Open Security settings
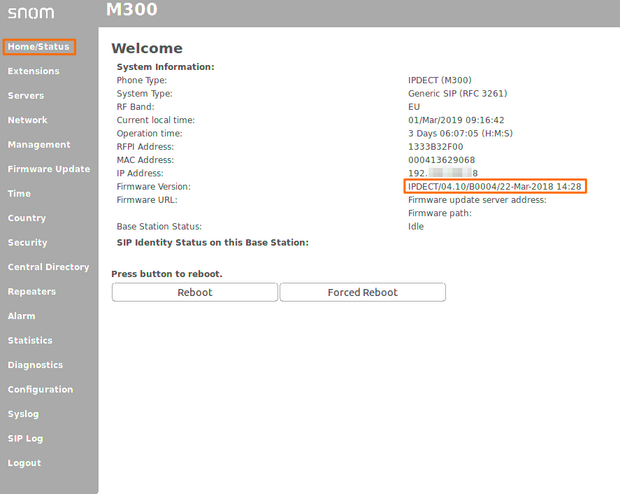Viewport: 620px width, 494px height. 28,243
